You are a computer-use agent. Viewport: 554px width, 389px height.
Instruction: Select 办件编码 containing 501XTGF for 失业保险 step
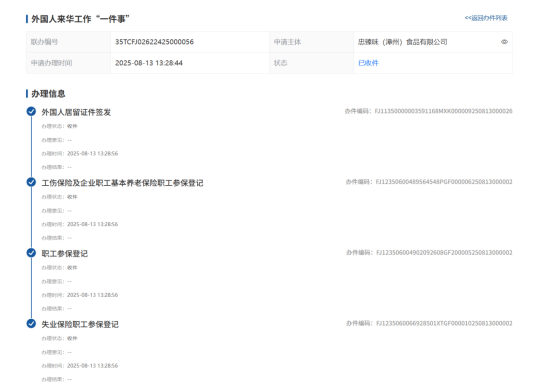click(x=429, y=323)
